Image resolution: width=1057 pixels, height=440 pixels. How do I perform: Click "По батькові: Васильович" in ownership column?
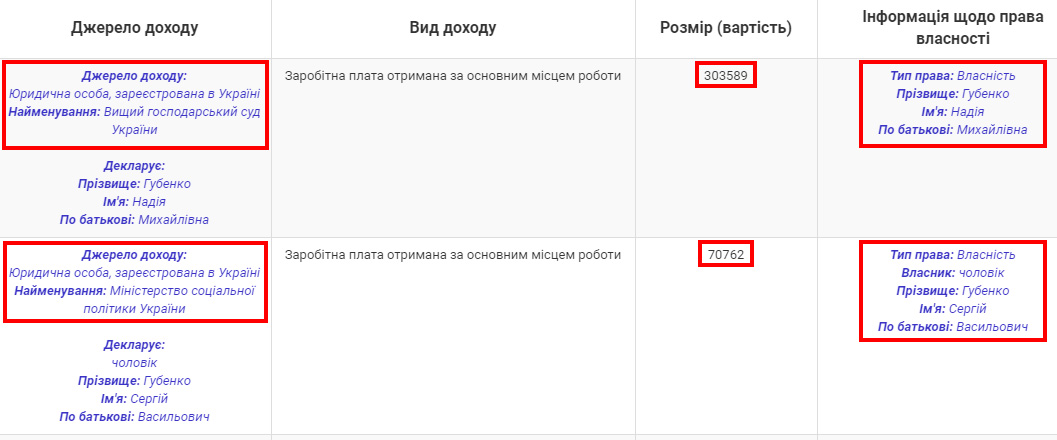952,327
